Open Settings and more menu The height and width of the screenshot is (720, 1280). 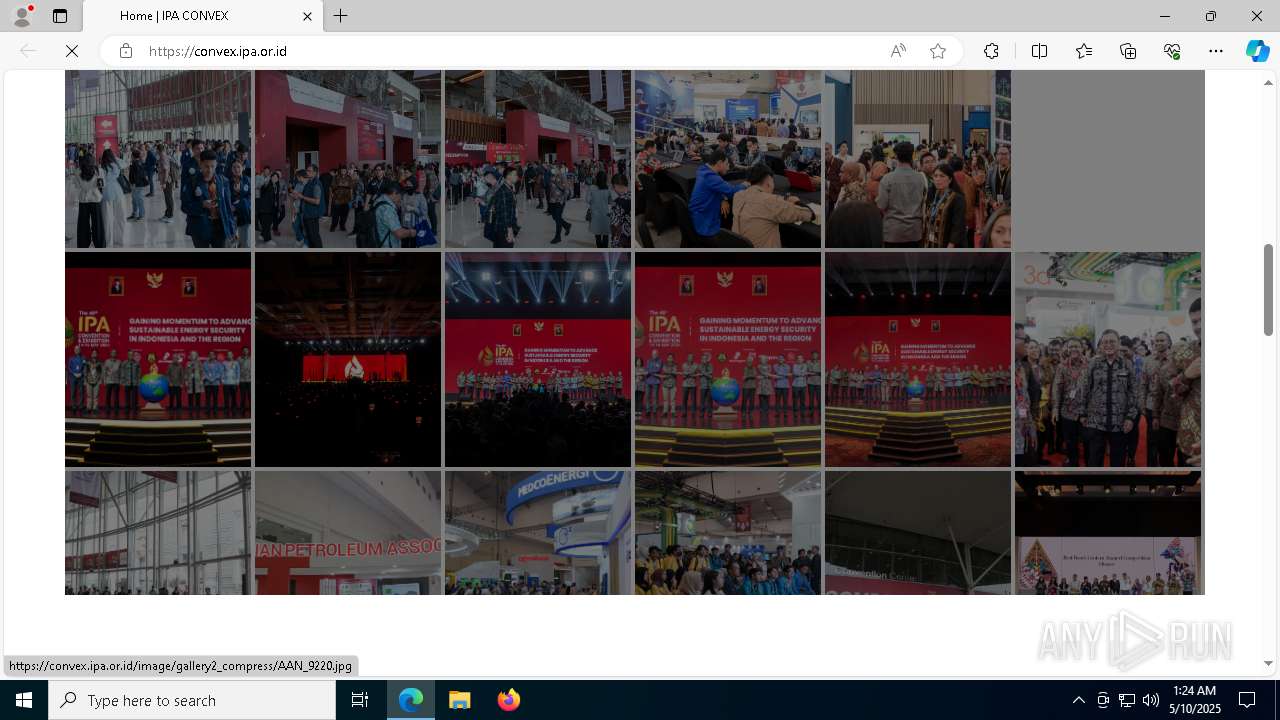click(x=1216, y=51)
